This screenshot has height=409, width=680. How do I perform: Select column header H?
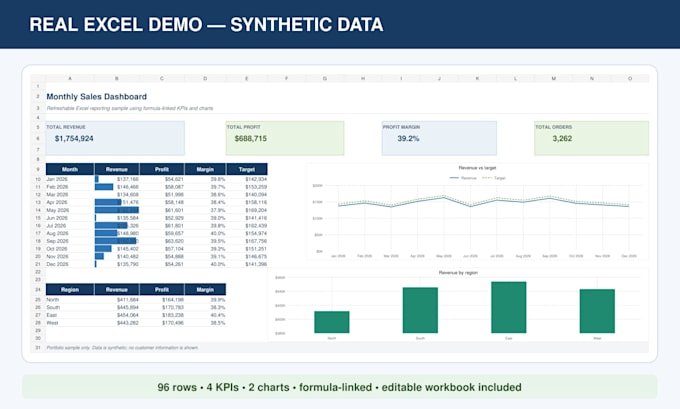tap(363, 79)
